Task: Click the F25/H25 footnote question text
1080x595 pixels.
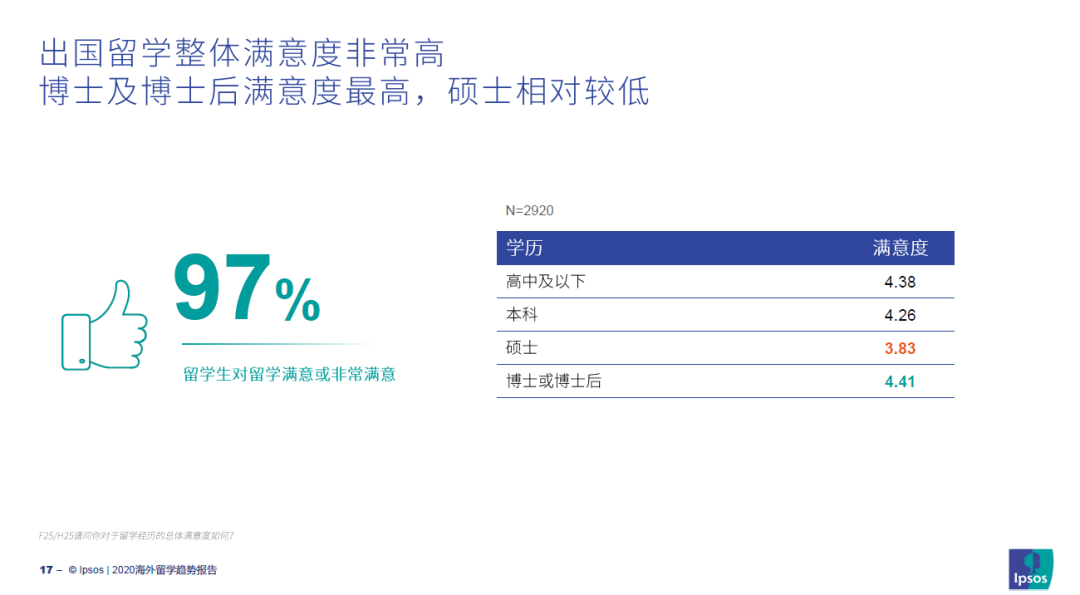Action: [x=136, y=536]
